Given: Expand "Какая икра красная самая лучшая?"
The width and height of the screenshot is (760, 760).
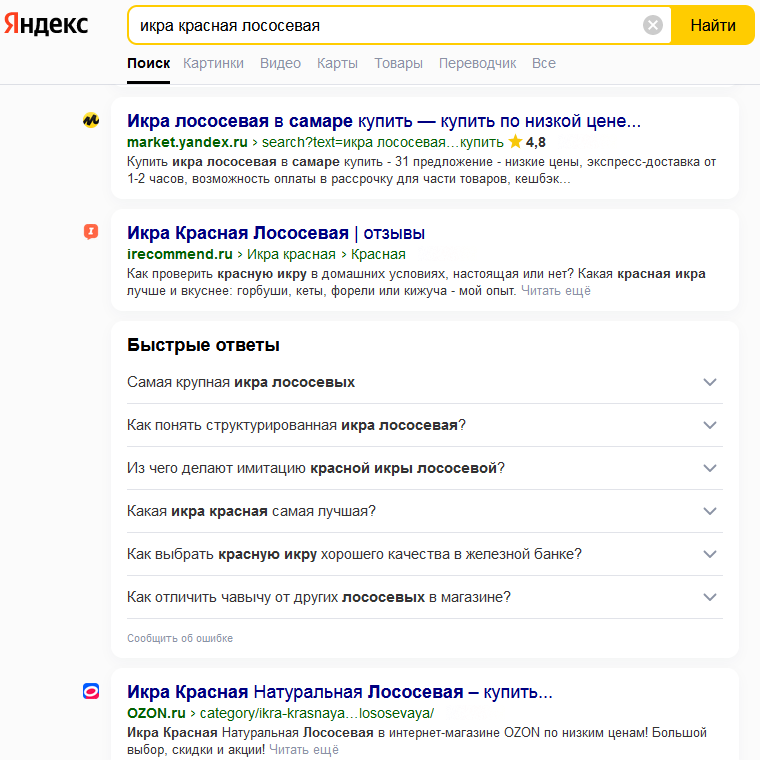Looking at the screenshot, I should click(x=710, y=511).
